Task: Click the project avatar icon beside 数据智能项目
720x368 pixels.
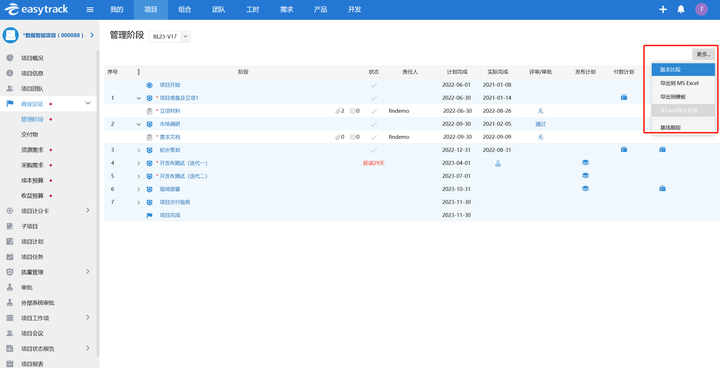Action: (x=11, y=35)
